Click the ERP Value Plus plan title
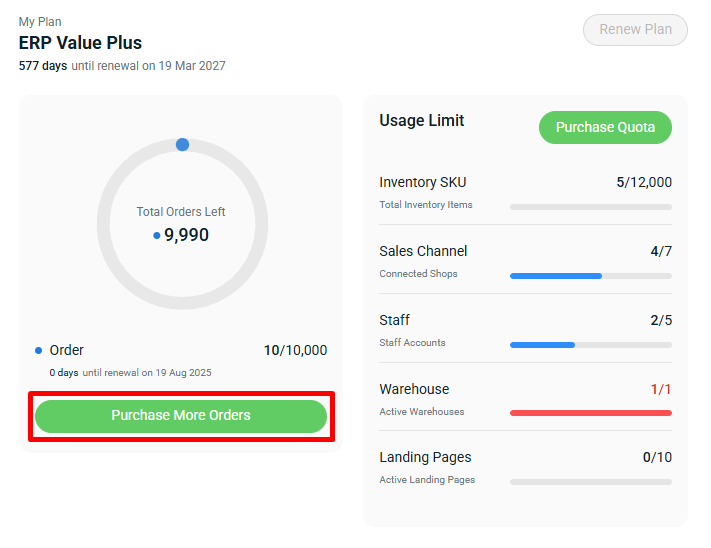Viewport: 711px width, 548px height. [80, 43]
